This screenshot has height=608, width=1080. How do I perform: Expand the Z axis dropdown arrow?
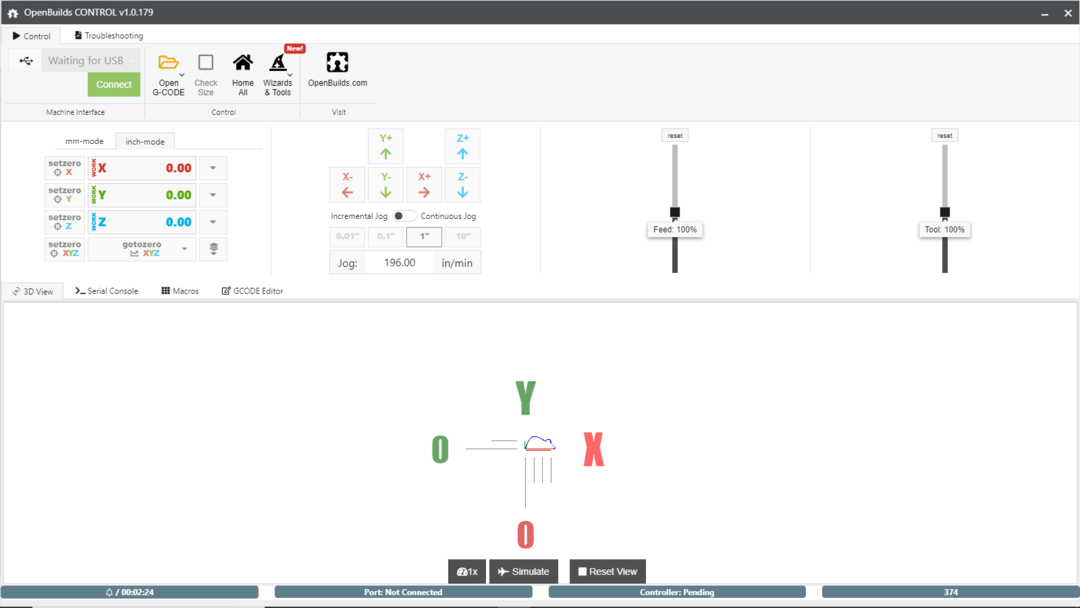point(213,222)
